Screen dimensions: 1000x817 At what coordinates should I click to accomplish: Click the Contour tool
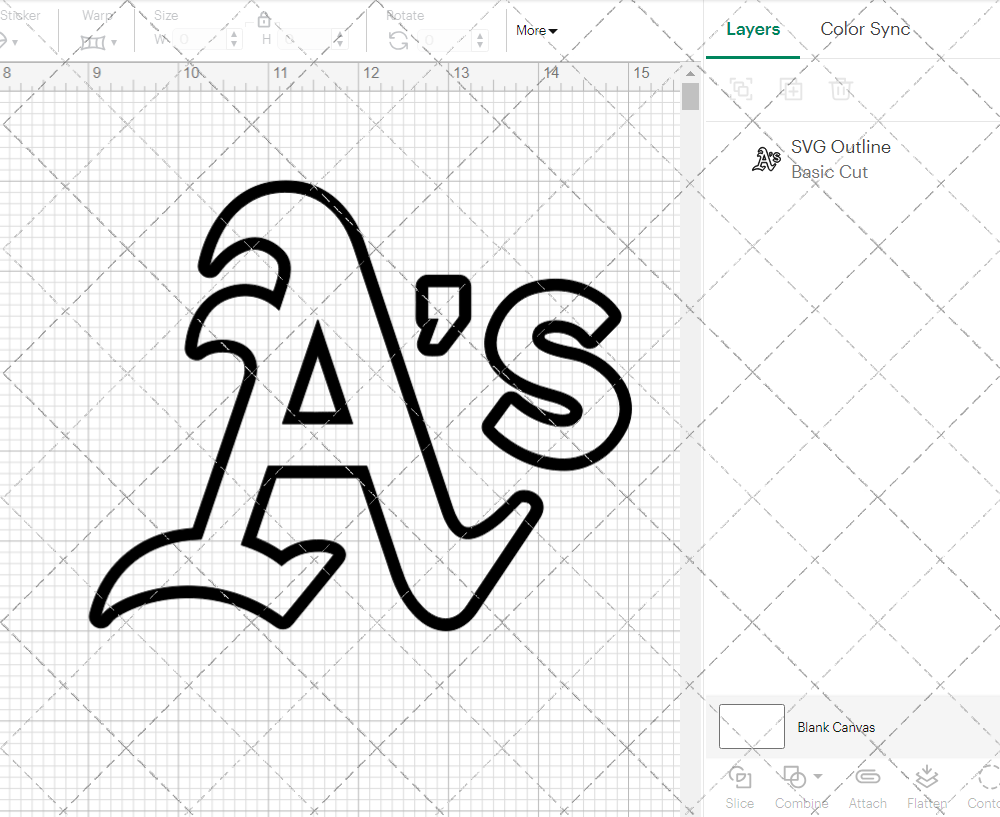tap(983, 788)
